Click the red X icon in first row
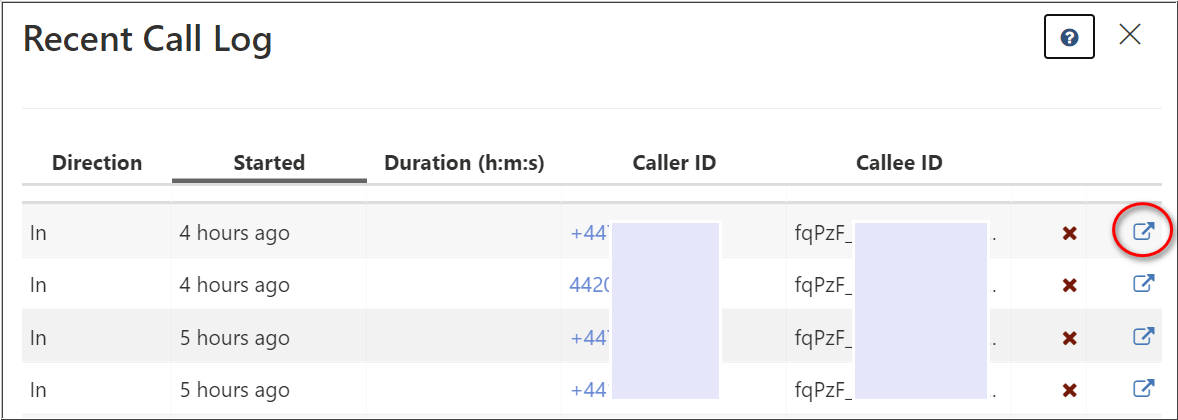This screenshot has width=1178, height=420. pyautogui.click(x=1070, y=234)
